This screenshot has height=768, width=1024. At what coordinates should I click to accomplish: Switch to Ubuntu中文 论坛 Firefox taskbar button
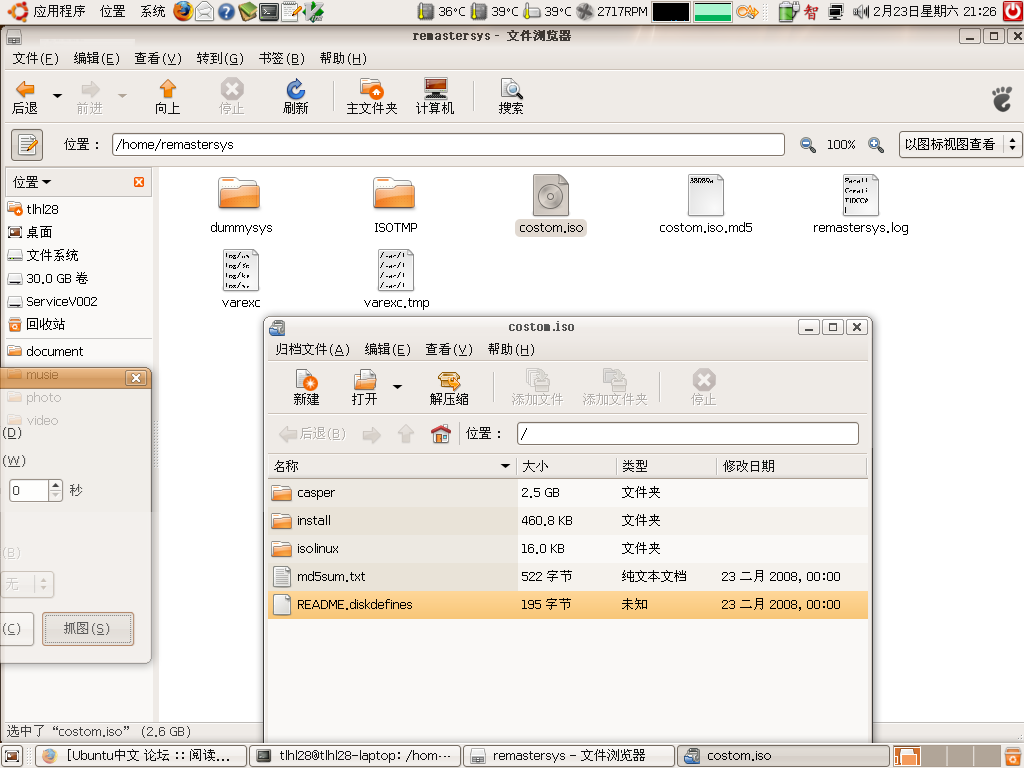[141, 756]
